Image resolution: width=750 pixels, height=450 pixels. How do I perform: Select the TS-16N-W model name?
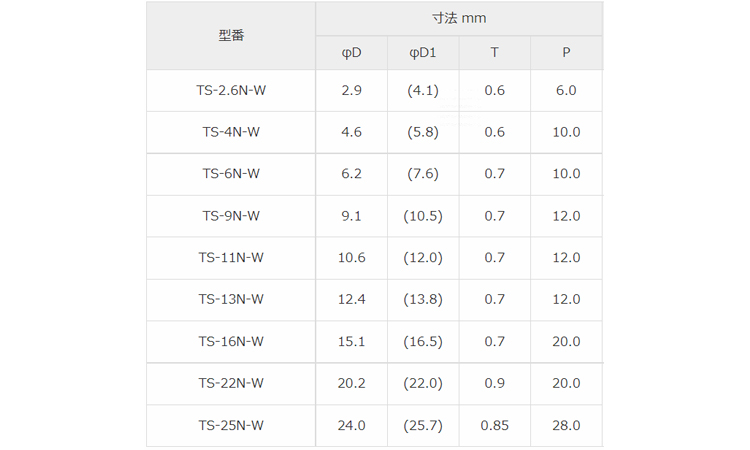tap(231, 341)
